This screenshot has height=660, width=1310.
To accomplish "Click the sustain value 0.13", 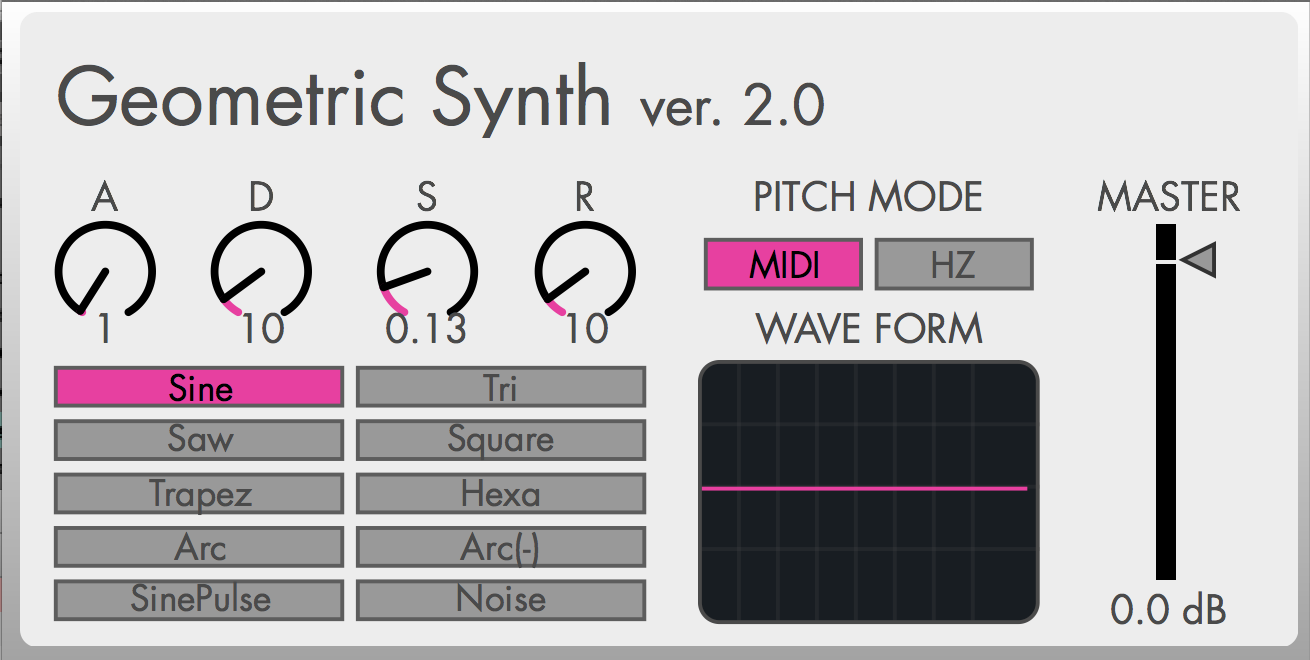I will click(427, 330).
